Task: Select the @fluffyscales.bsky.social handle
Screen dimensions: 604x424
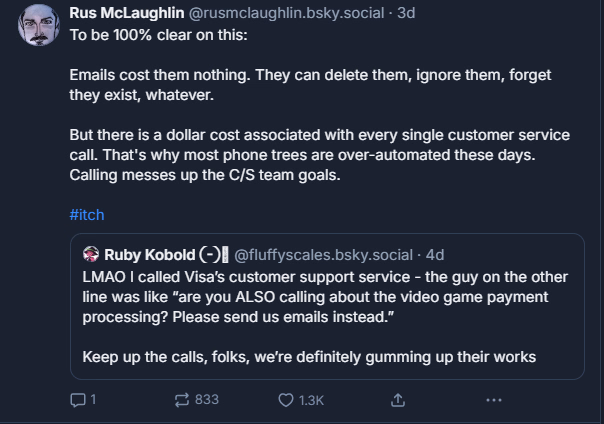Action: click(x=323, y=255)
